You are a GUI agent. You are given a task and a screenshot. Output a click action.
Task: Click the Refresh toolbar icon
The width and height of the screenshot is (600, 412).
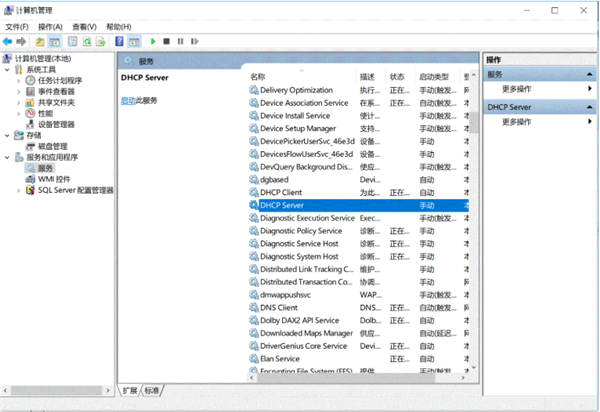(87, 42)
